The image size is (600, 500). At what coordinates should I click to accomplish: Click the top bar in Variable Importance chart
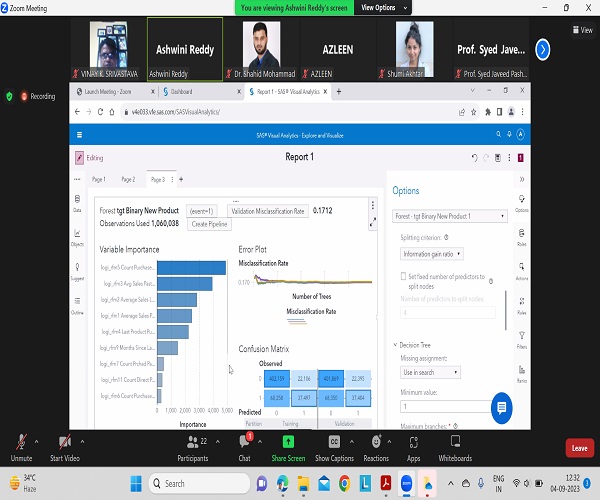tap(191, 267)
